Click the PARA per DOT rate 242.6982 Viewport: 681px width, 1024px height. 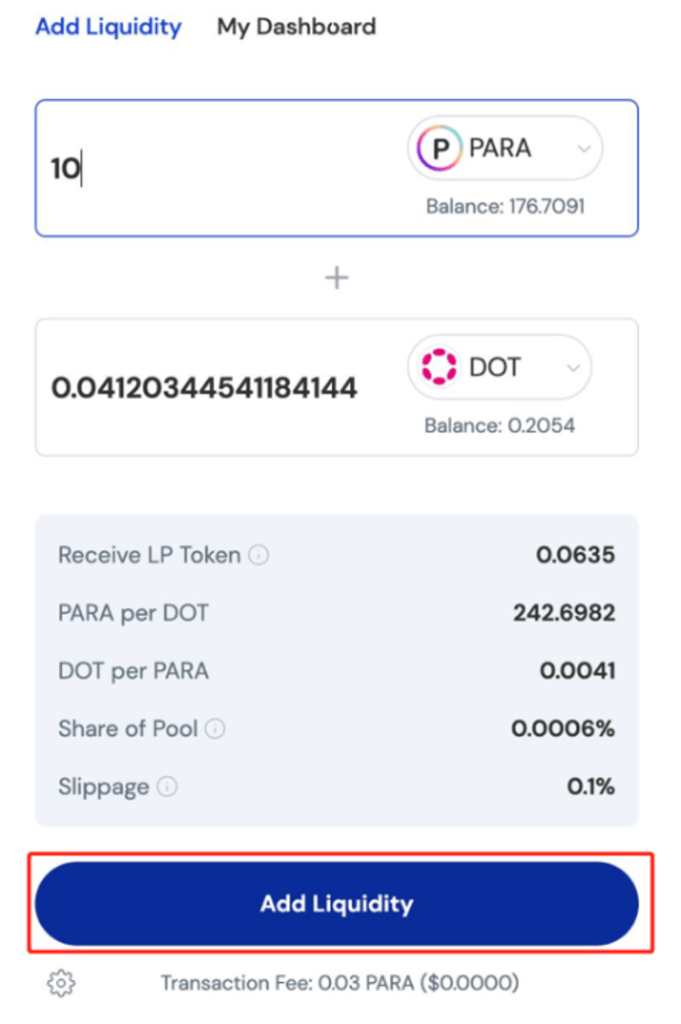tap(564, 613)
